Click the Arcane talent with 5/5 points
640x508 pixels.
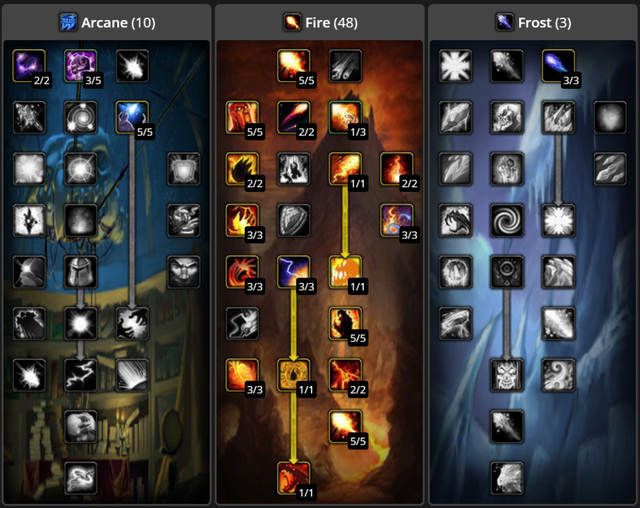click(x=132, y=118)
